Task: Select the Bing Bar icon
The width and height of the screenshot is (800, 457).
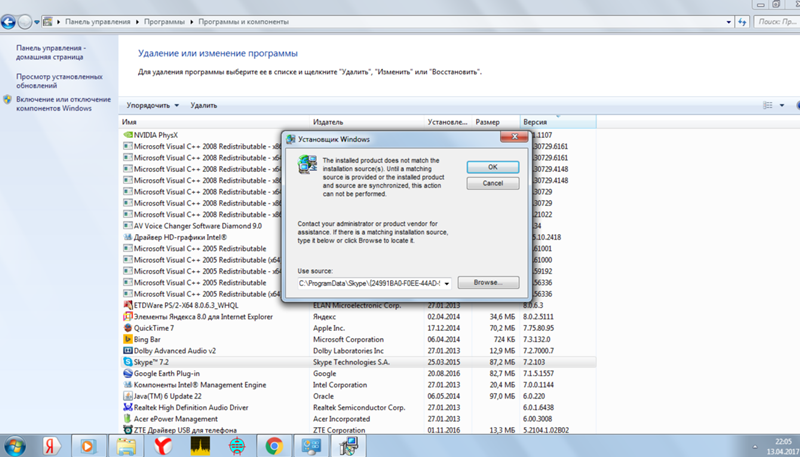Action: tap(128, 339)
